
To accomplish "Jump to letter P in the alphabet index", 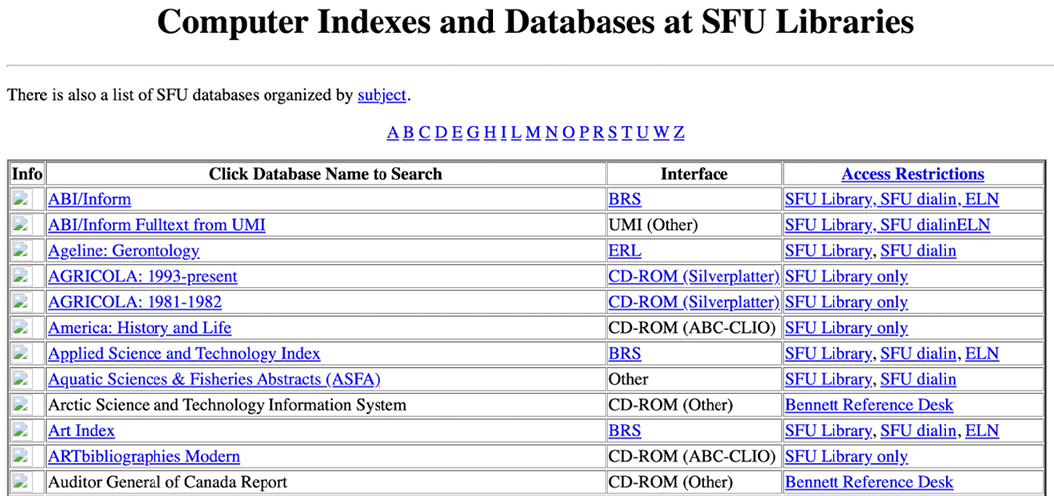I will pyautogui.click(x=583, y=132).
